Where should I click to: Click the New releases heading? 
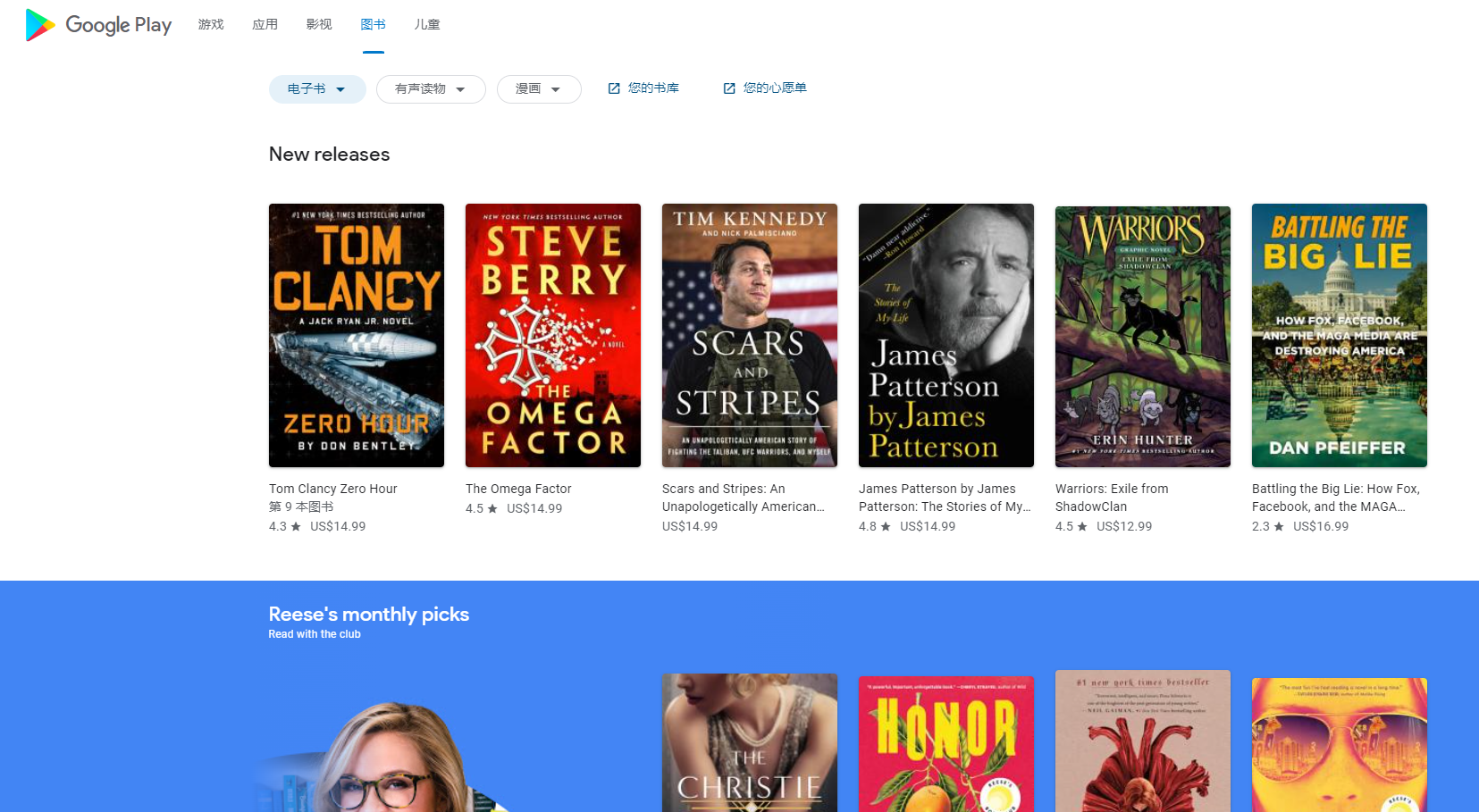(330, 155)
